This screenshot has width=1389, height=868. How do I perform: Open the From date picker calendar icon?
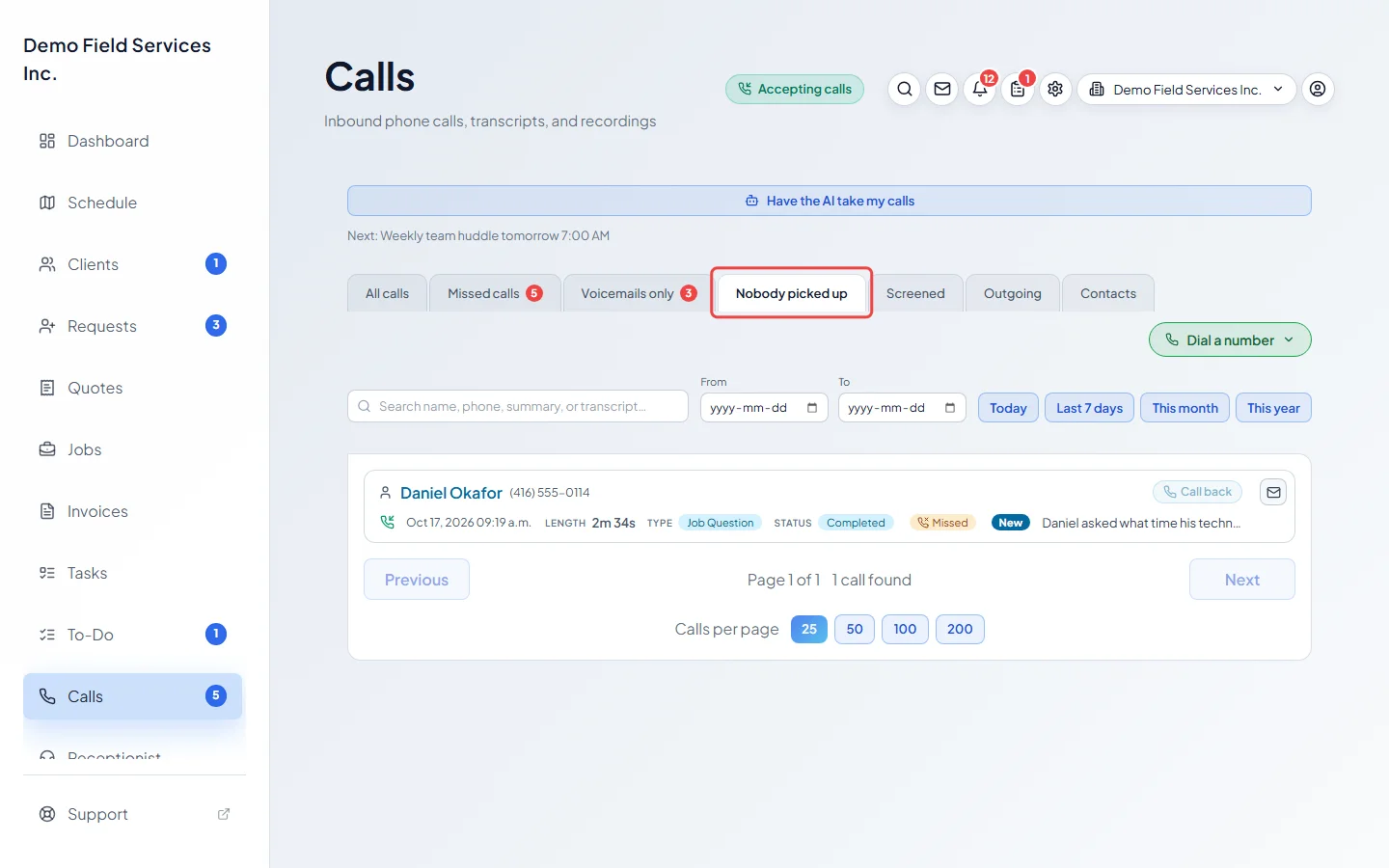click(812, 408)
